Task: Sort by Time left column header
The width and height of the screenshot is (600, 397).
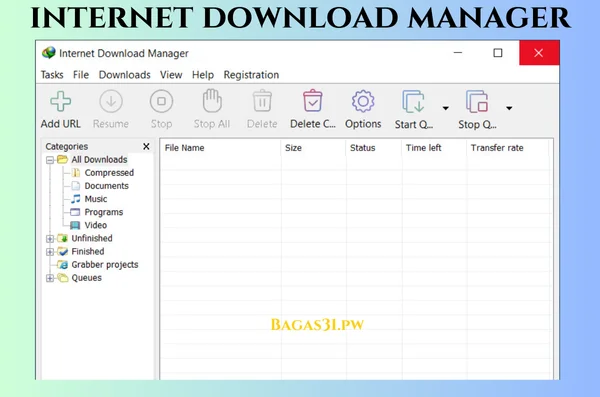Action: pos(434,148)
